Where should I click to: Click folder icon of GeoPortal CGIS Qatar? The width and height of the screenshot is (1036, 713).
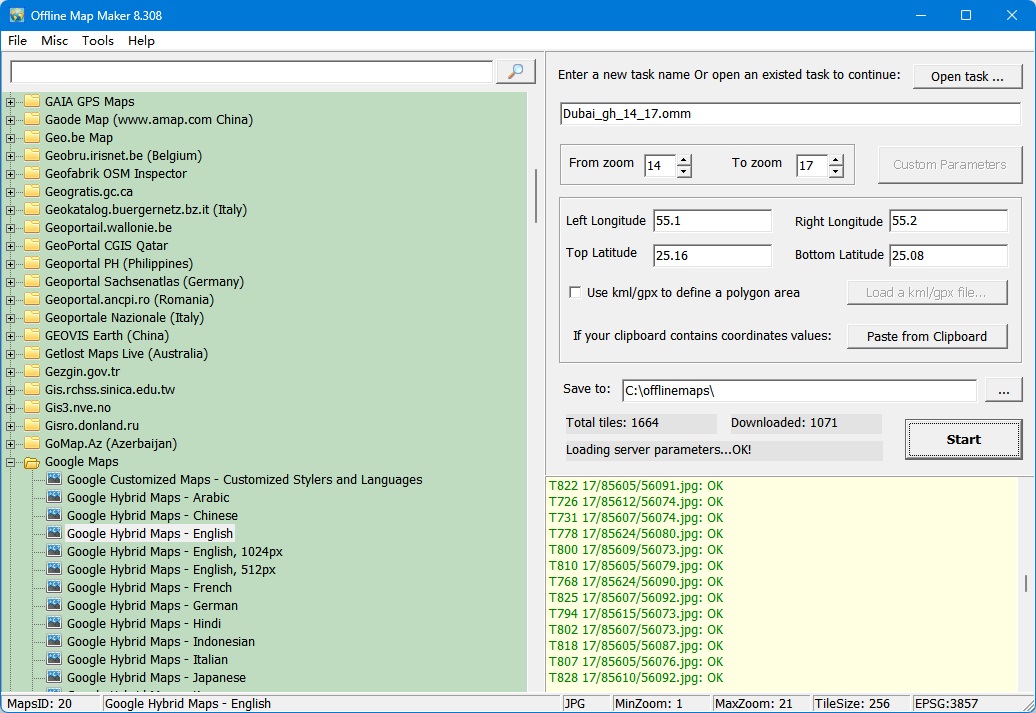pyautogui.click(x=32, y=245)
